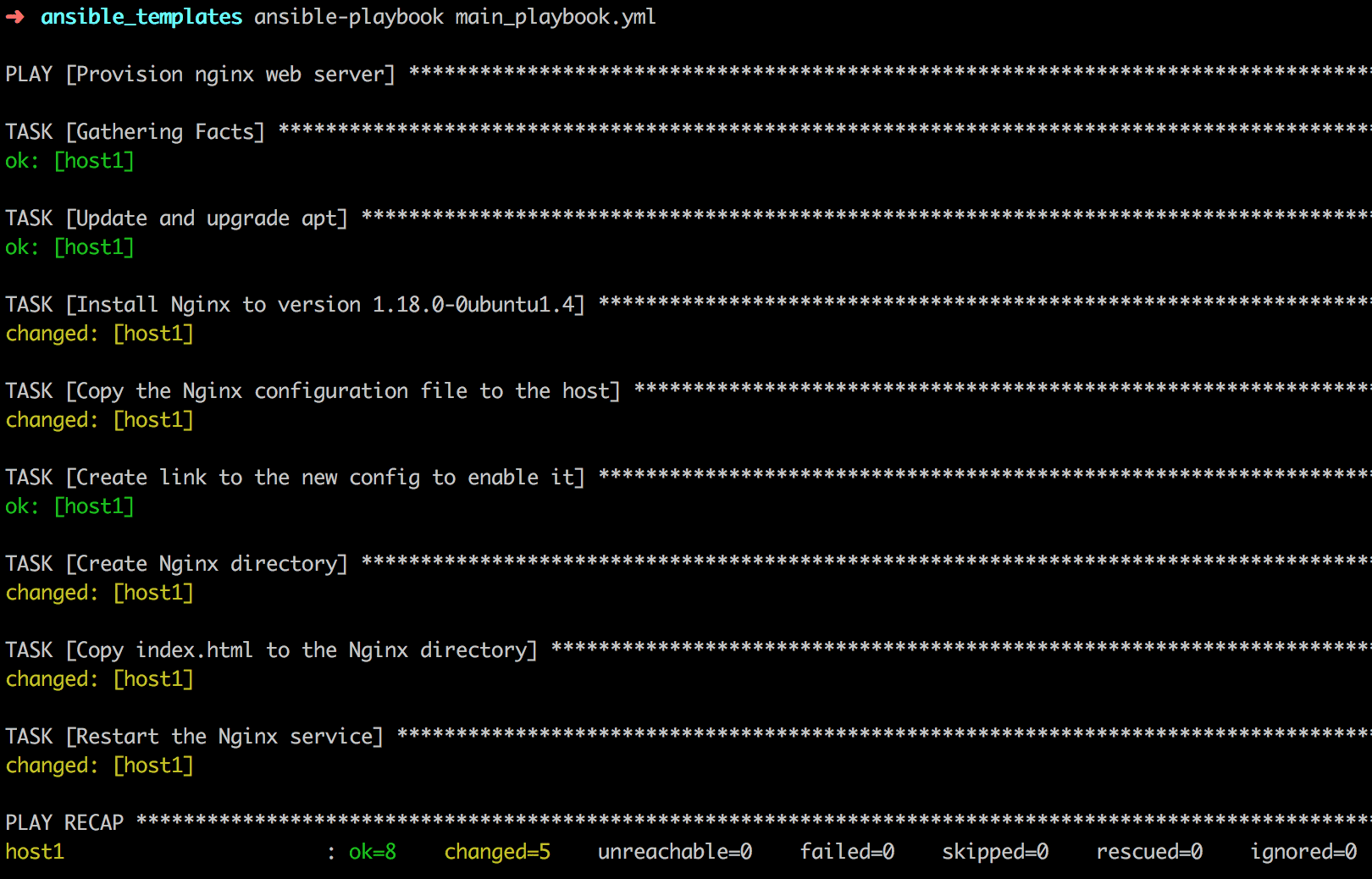Click 'host1' in the play recap row
1372x879 pixels.
(x=35, y=852)
